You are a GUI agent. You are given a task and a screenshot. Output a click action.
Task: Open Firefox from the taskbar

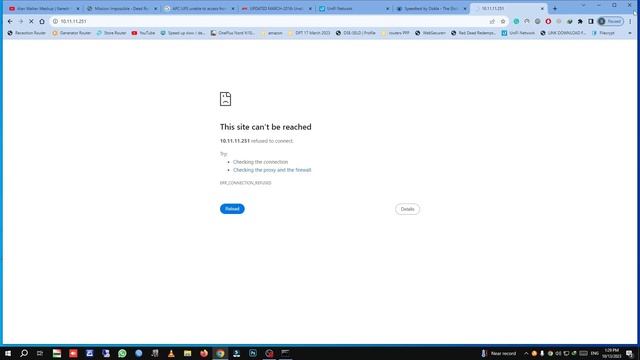204,353
